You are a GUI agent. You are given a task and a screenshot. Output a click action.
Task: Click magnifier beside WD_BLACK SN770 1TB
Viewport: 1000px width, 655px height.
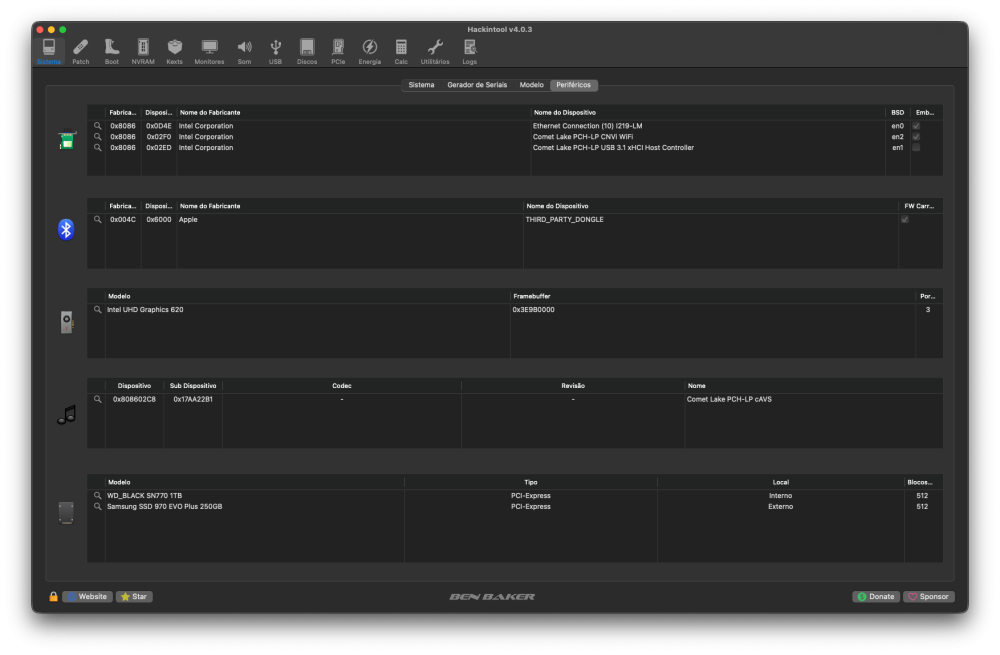98,496
